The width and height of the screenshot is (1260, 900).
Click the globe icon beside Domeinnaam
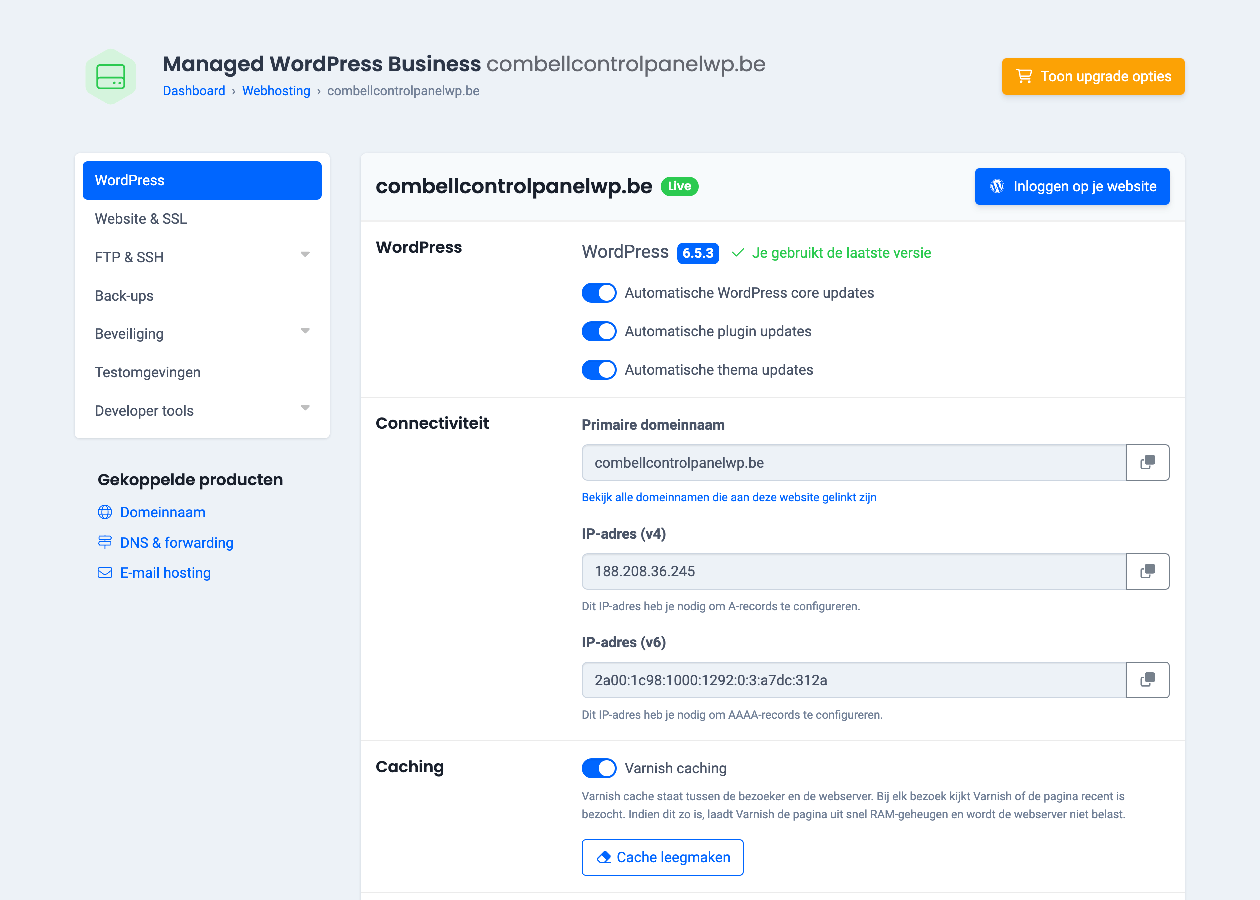[x=105, y=512]
